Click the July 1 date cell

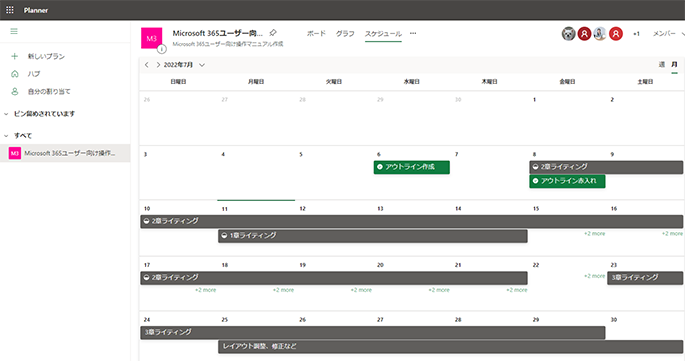coord(567,118)
